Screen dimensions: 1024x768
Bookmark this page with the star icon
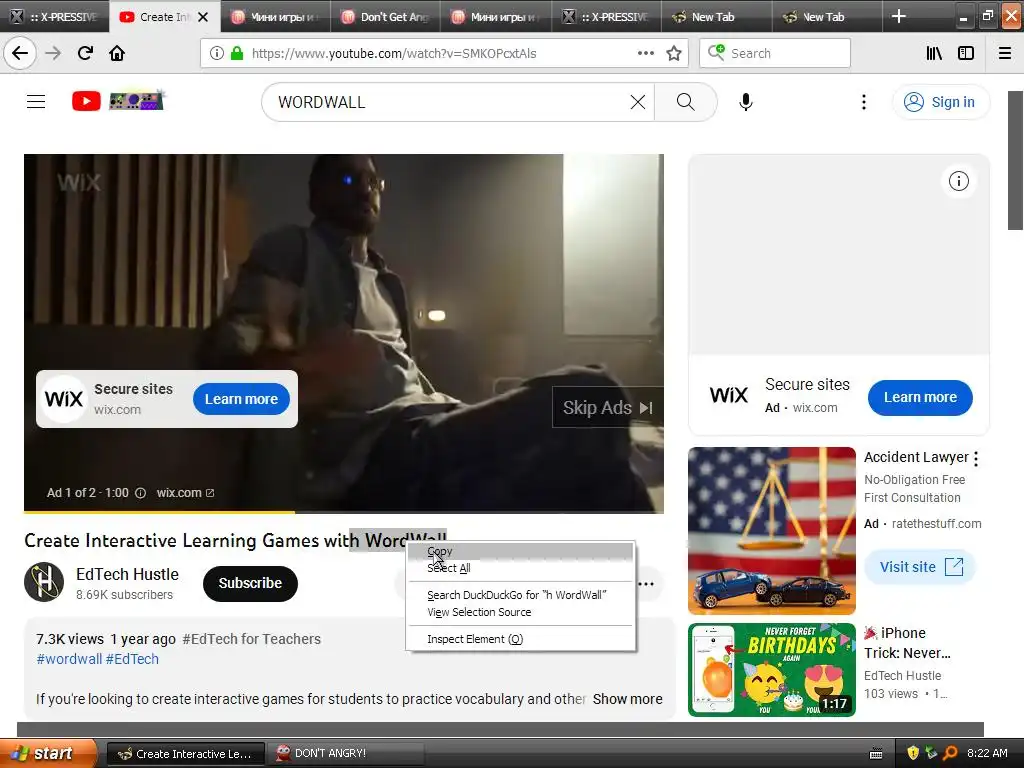click(674, 53)
